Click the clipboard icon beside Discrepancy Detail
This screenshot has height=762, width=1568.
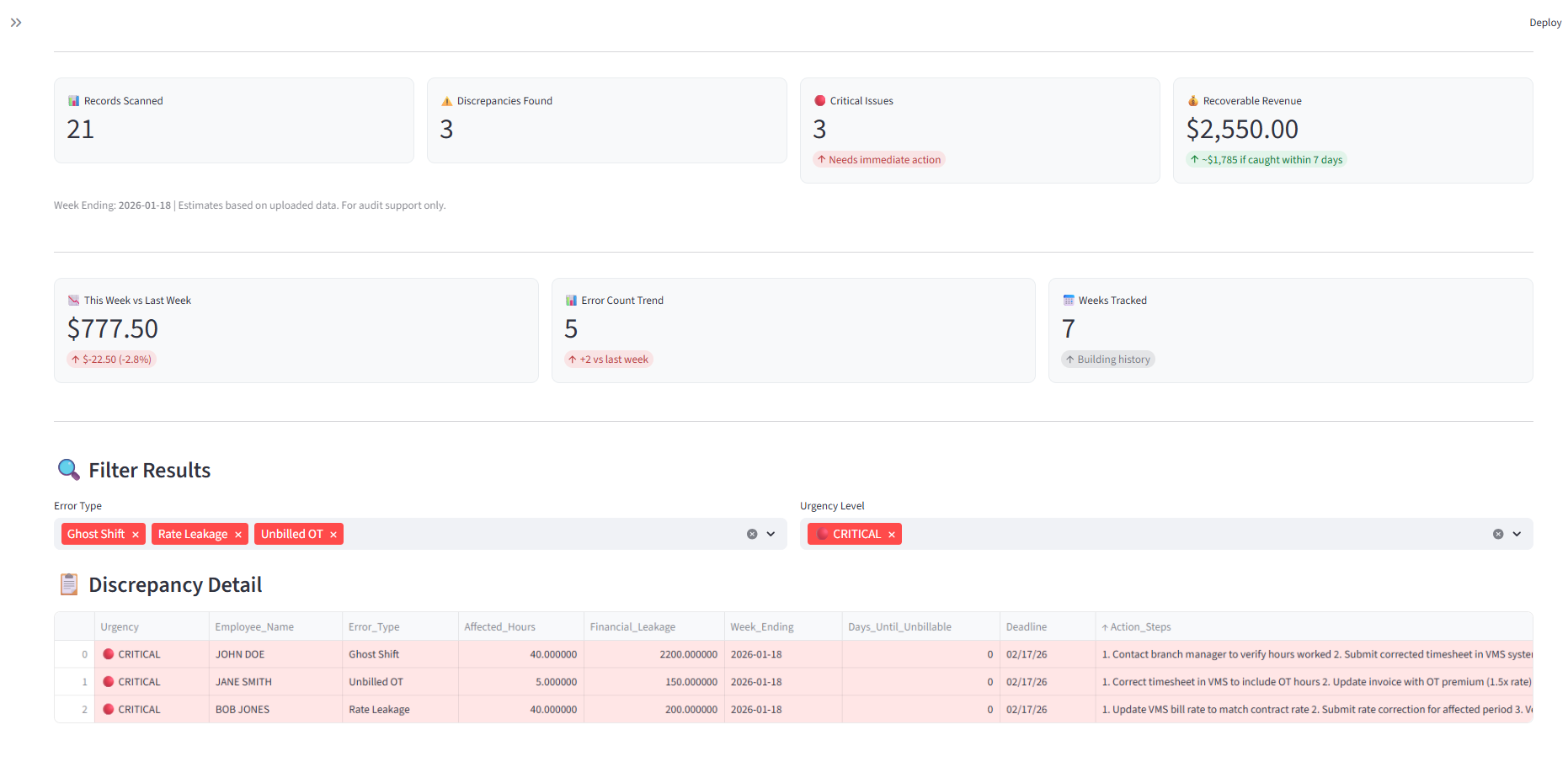68,584
